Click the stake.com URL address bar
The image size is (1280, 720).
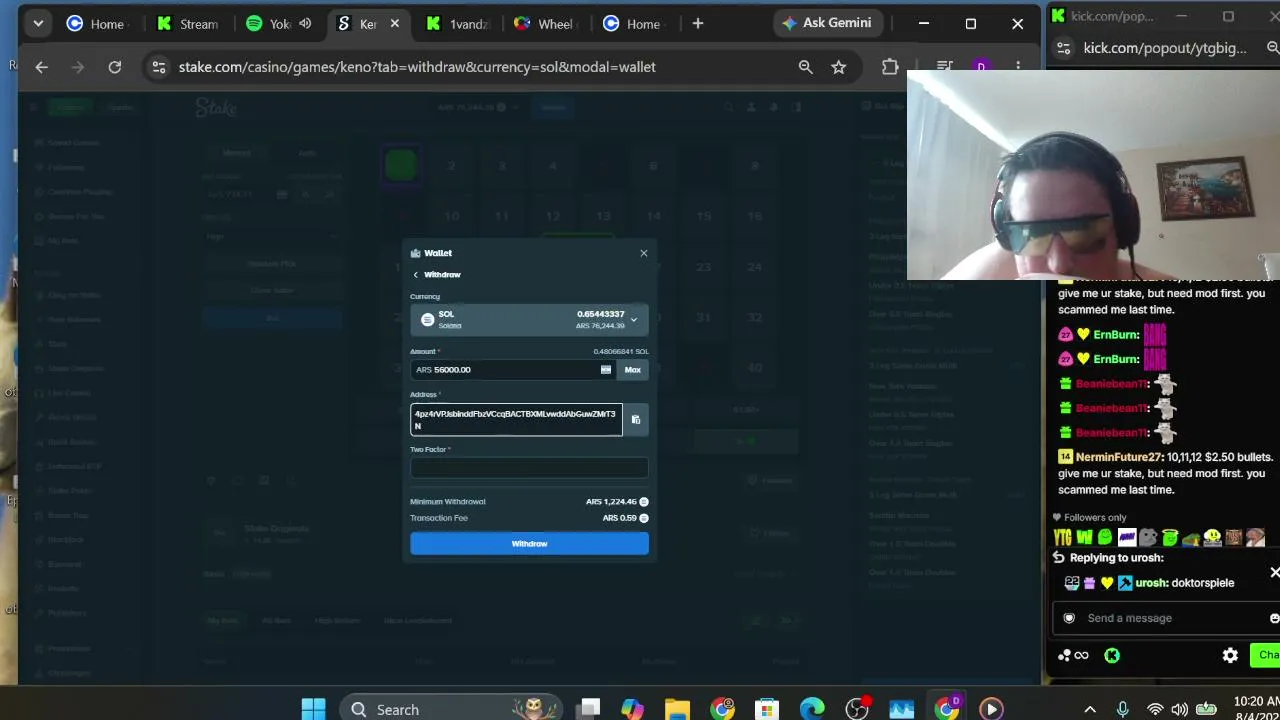pyautogui.click(x=417, y=67)
